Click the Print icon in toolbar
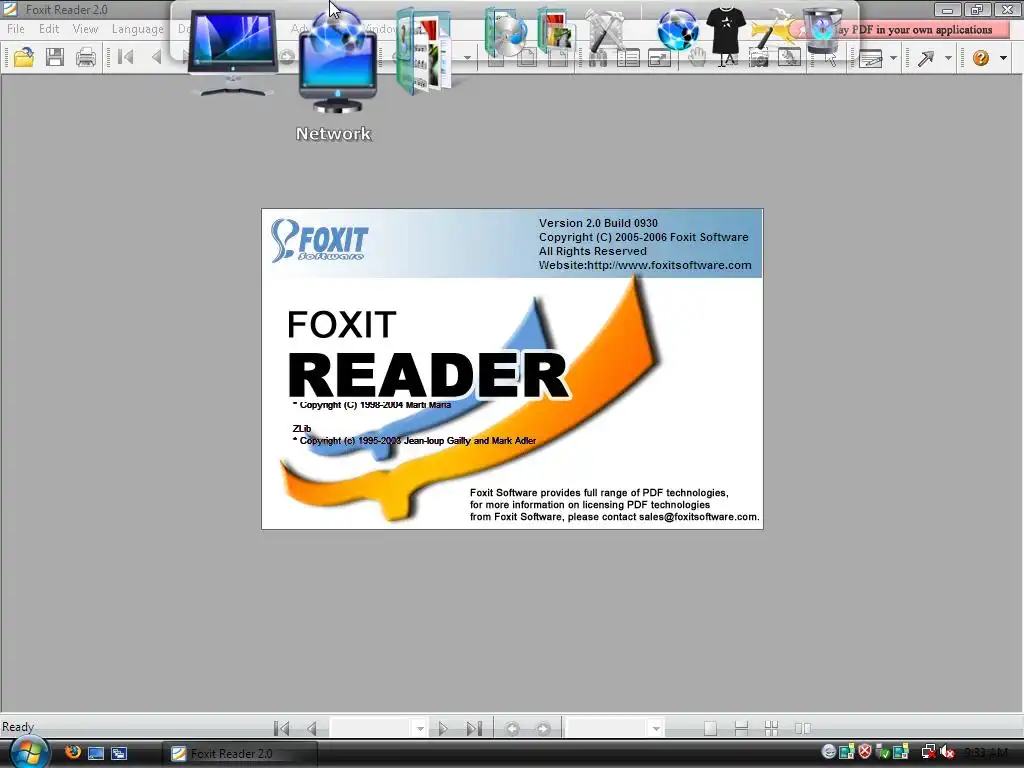The width and height of the screenshot is (1024, 768). 86,58
